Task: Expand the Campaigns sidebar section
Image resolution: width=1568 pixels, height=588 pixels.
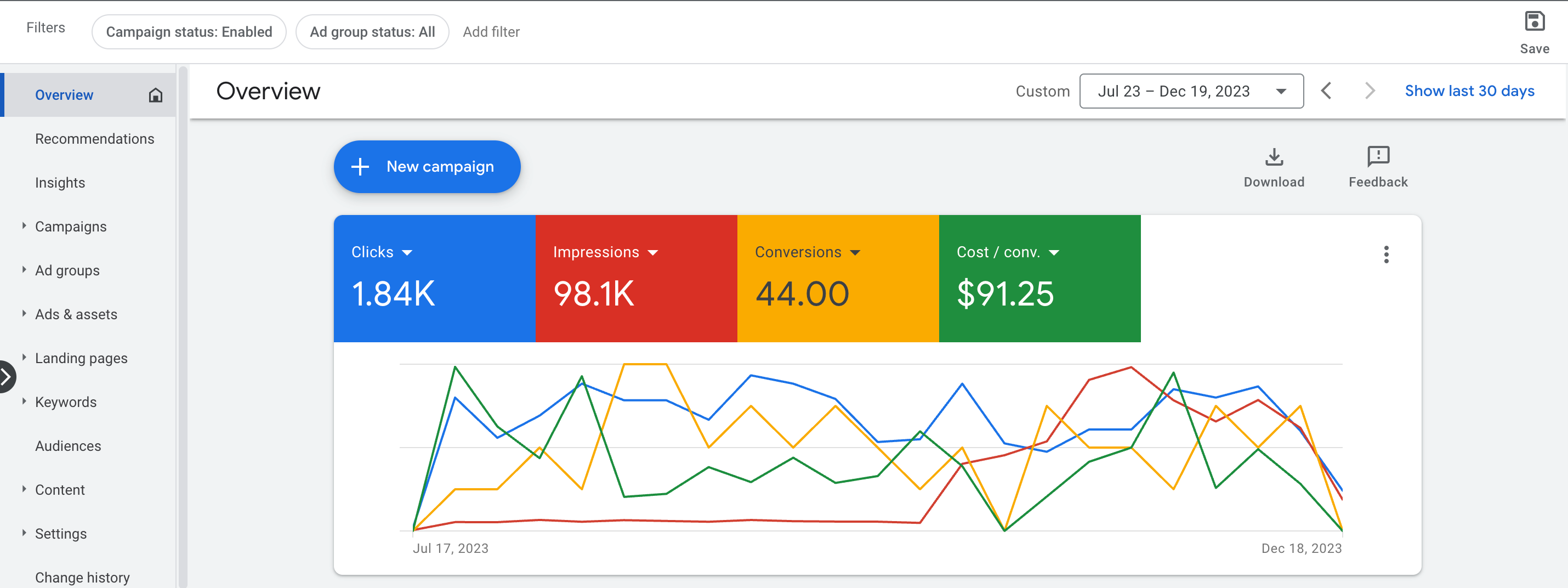Action: (24, 227)
